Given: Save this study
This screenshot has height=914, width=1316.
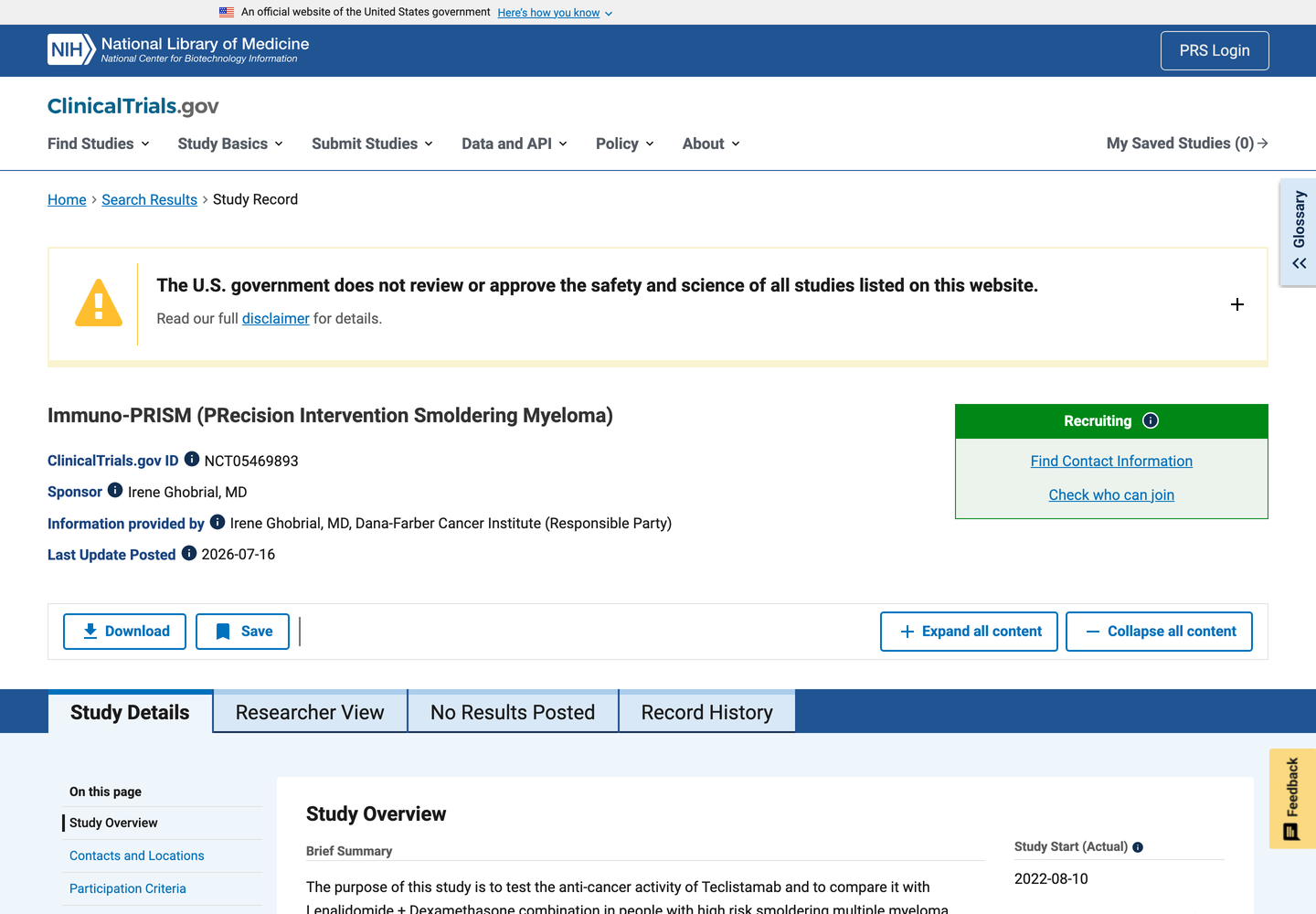Looking at the screenshot, I should (242, 632).
